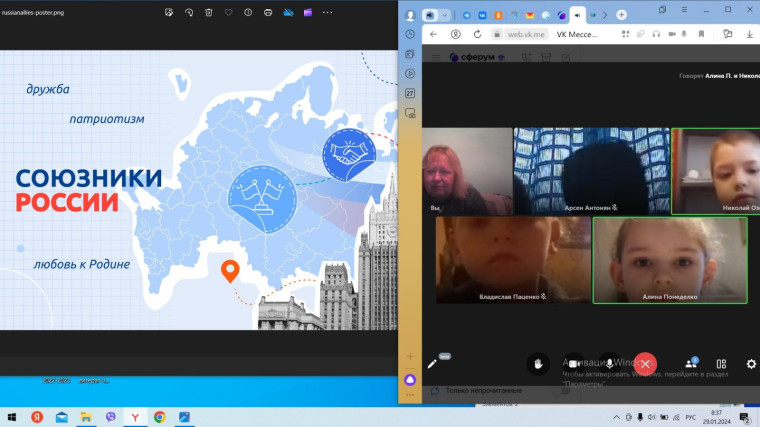Open the video player icon in sidebar
Screen dimensions: 760x427
tap(410, 74)
